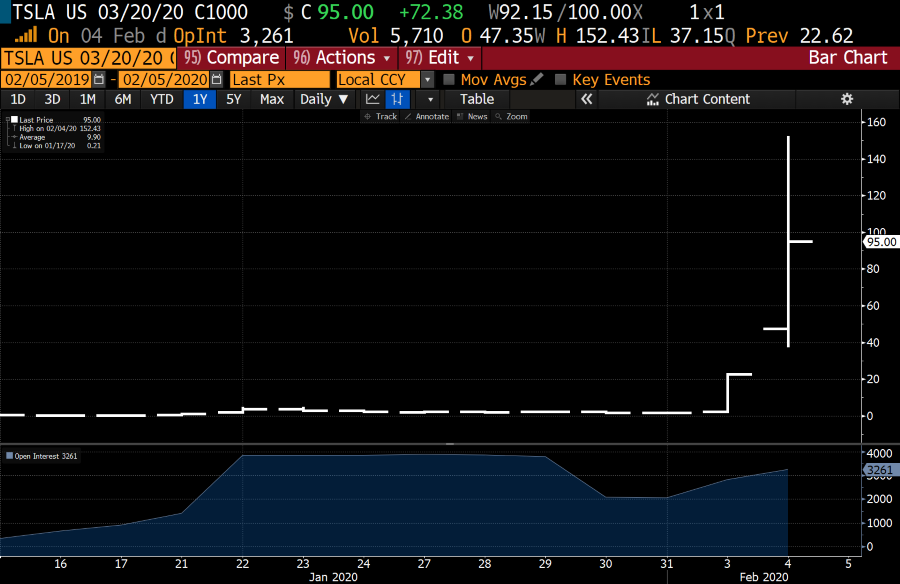Viewport: 900px width, 584px height.
Task: Click the Table view button
Action: [476, 99]
